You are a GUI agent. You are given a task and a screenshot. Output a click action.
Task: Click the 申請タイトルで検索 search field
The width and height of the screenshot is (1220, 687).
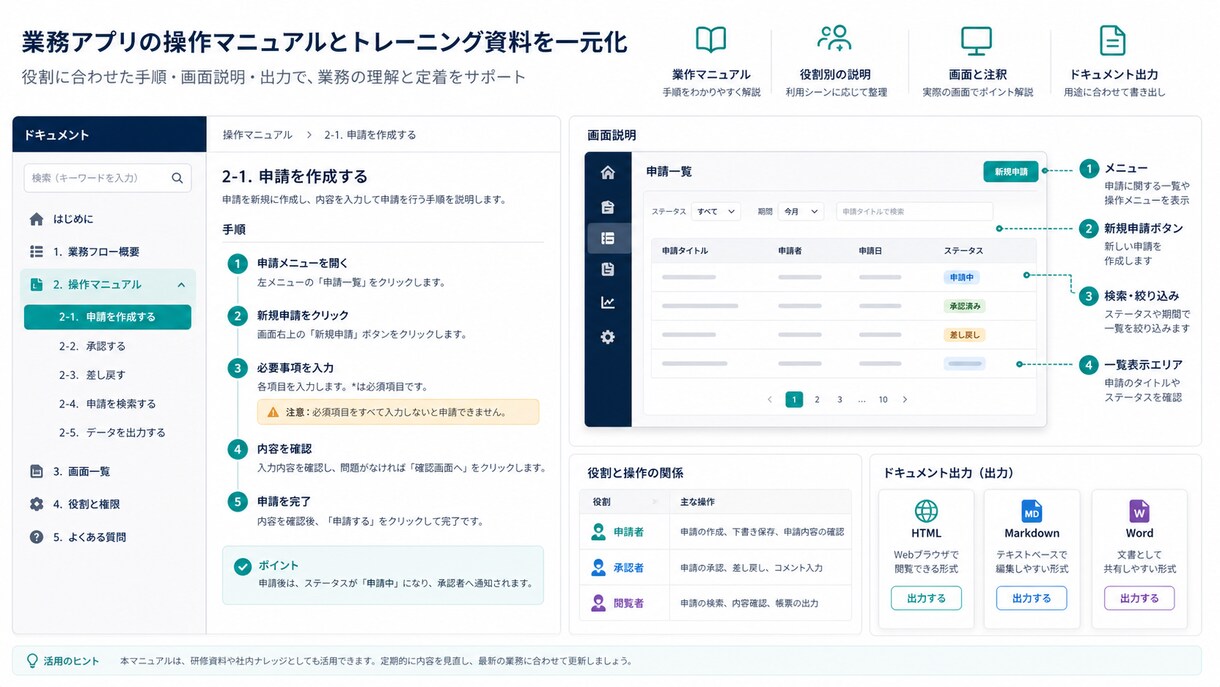[914, 212]
